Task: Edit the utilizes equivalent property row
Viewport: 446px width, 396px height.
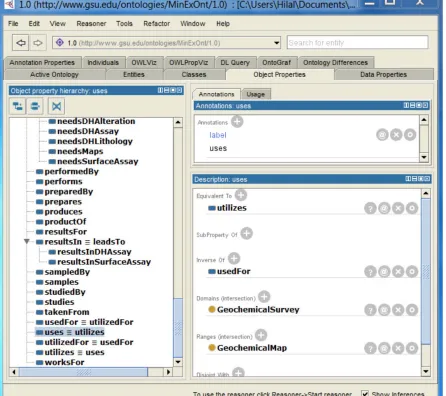Action: (x=412, y=208)
